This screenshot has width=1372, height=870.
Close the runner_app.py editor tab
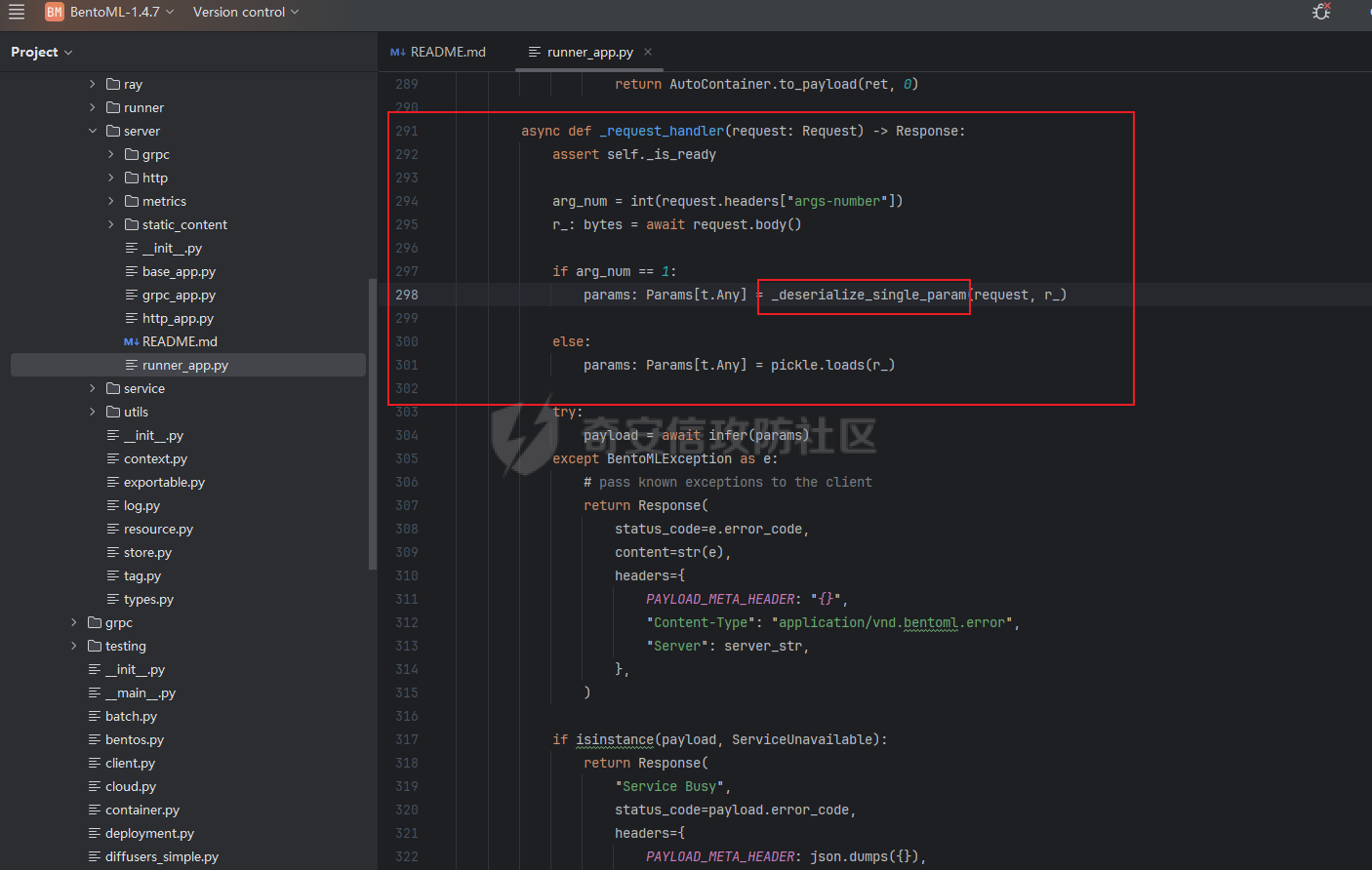click(x=648, y=52)
